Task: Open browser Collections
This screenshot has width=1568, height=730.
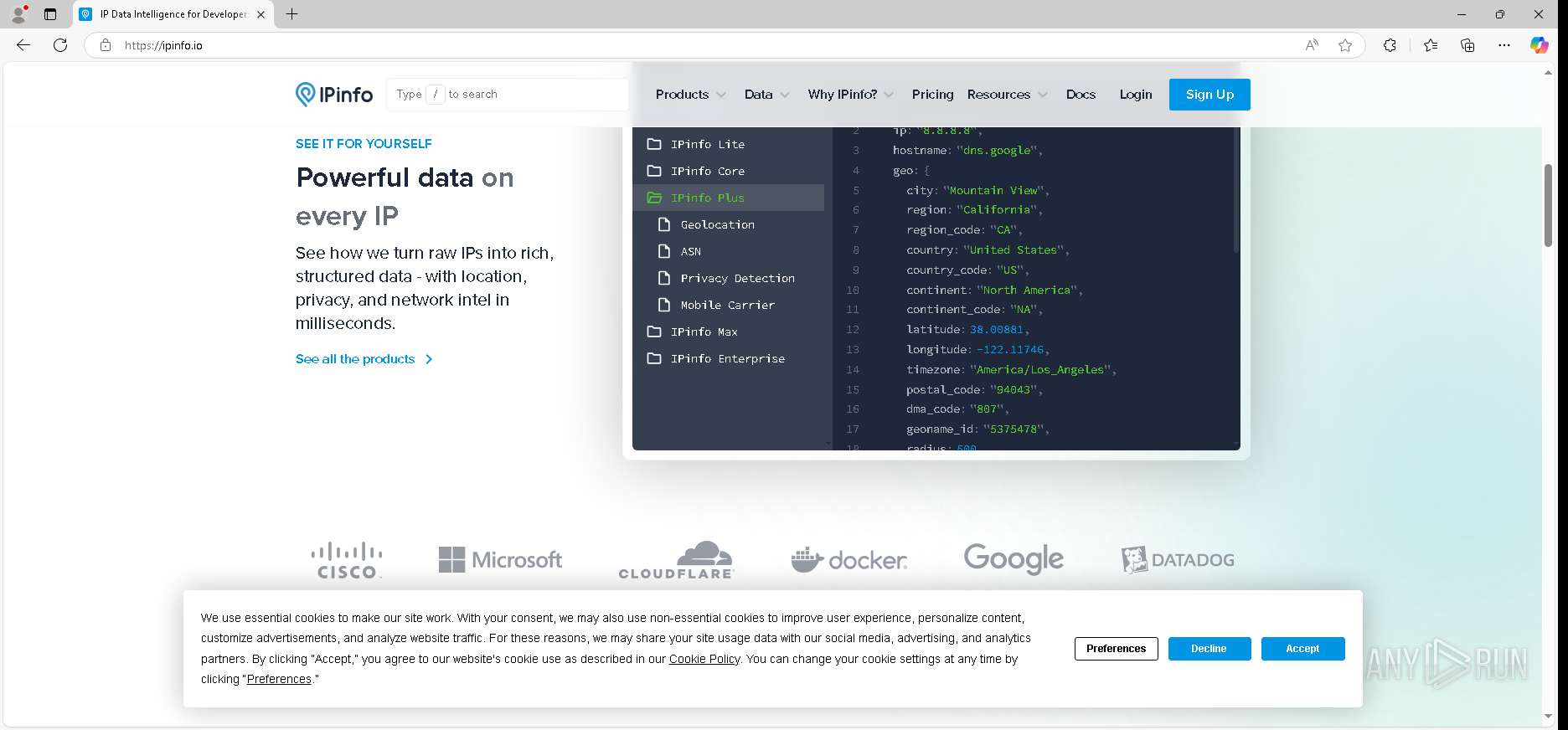Action: pos(1467,45)
